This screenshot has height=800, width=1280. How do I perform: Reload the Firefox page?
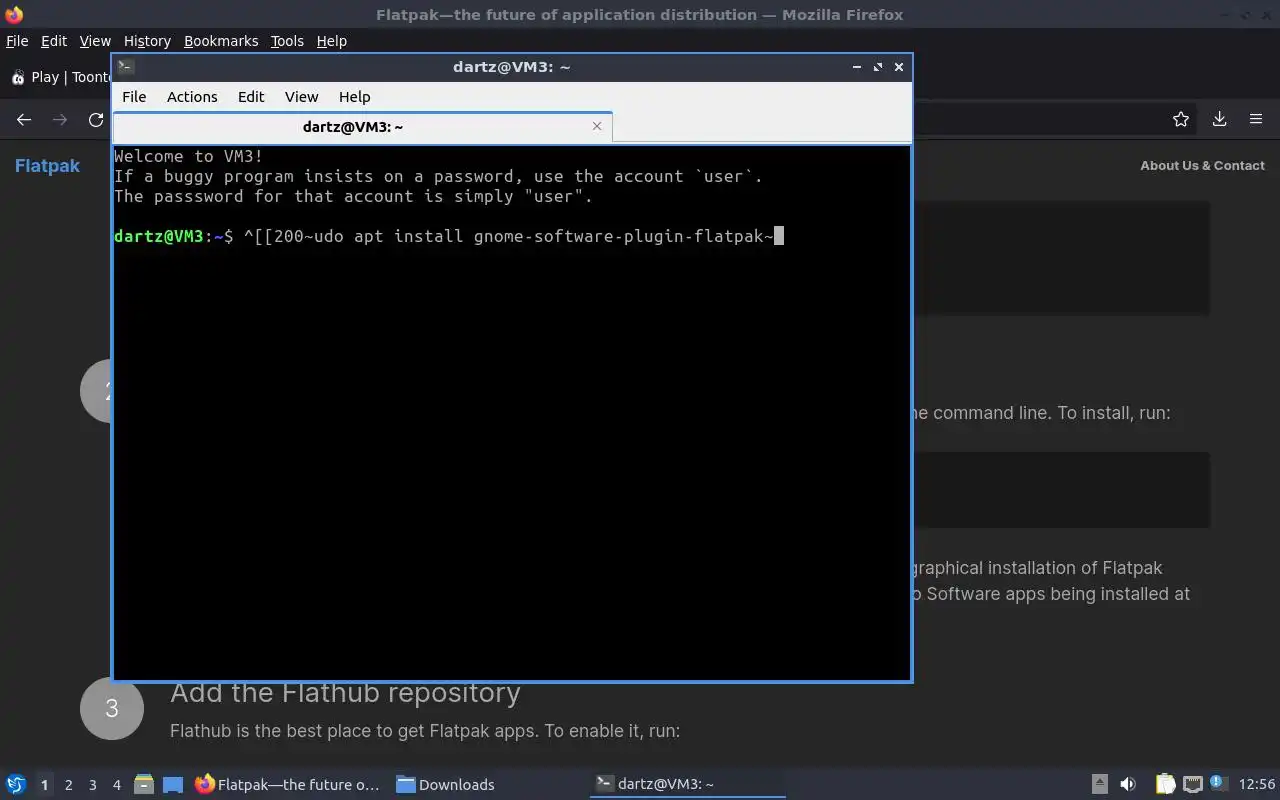96,119
